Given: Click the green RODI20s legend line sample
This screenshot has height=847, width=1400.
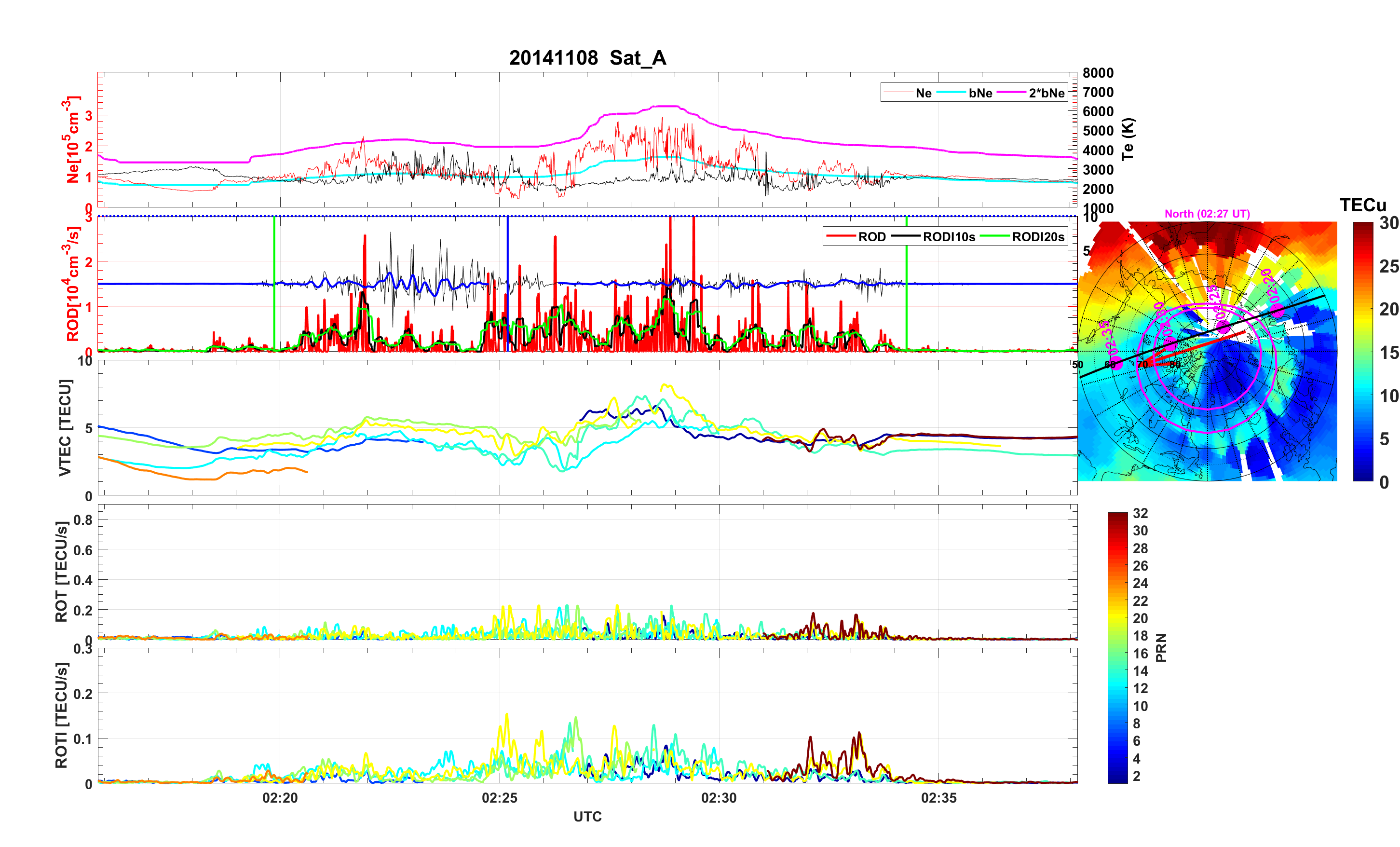Looking at the screenshot, I should 995,236.
